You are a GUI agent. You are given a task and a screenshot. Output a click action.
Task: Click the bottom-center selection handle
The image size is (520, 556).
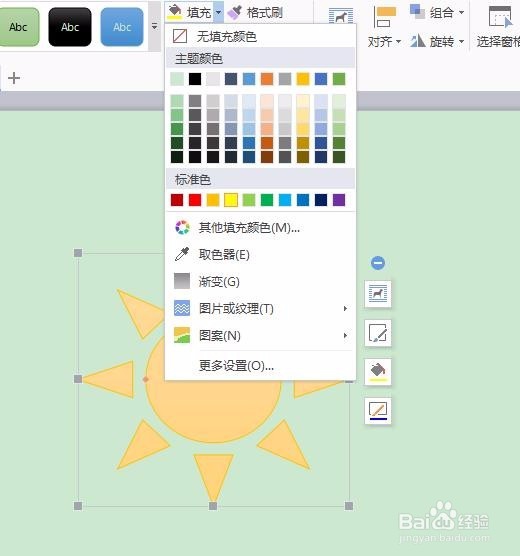tap(213, 506)
